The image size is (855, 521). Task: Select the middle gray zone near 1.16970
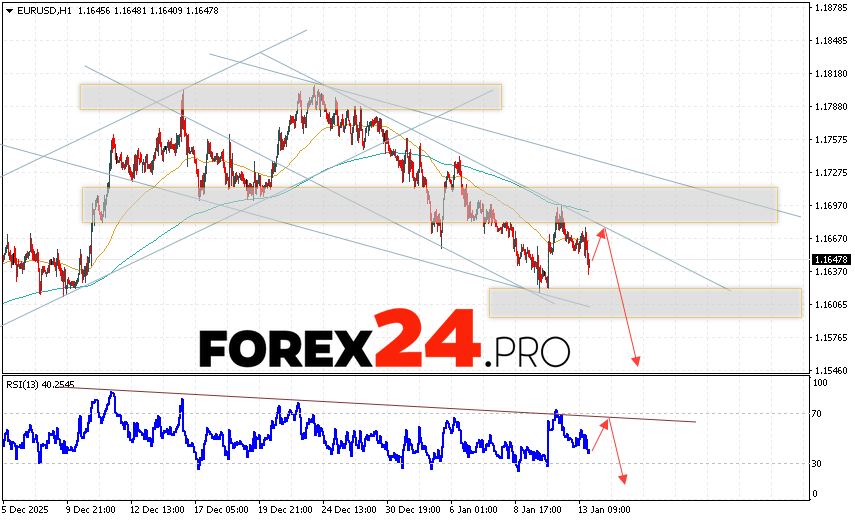click(x=429, y=204)
